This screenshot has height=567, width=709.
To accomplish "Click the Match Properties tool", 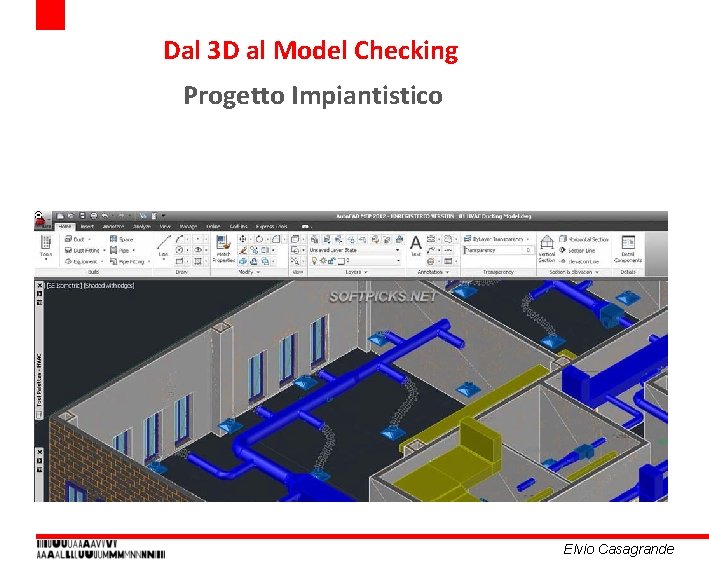I will coord(223,249).
